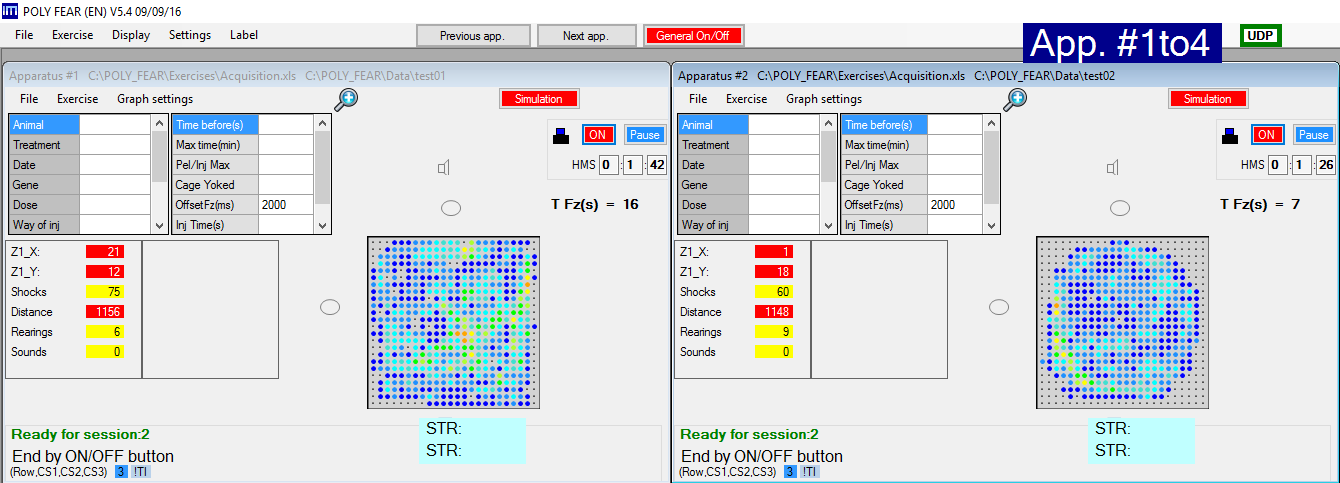Click the Previous app. button
1340x483 pixels.
click(x=472, y=36)
